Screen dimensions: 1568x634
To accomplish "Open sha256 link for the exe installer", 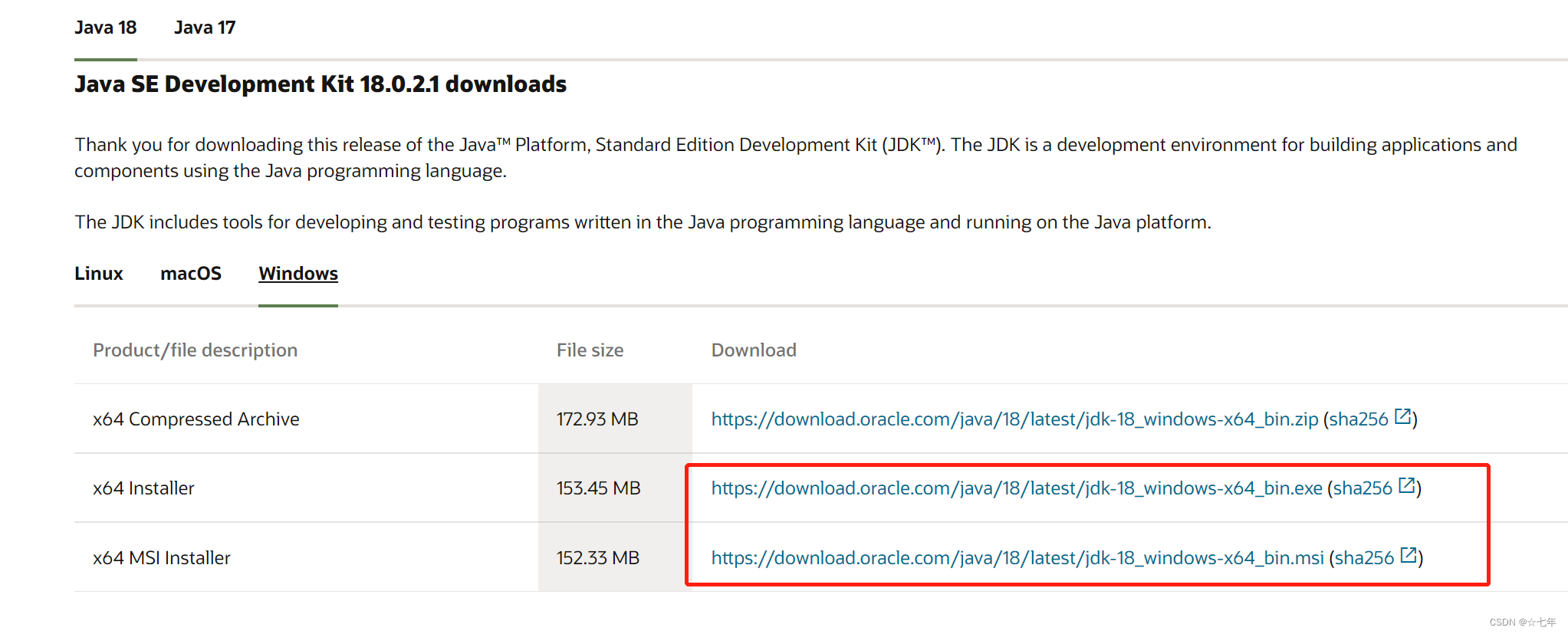I will (x=1363, y=488).
